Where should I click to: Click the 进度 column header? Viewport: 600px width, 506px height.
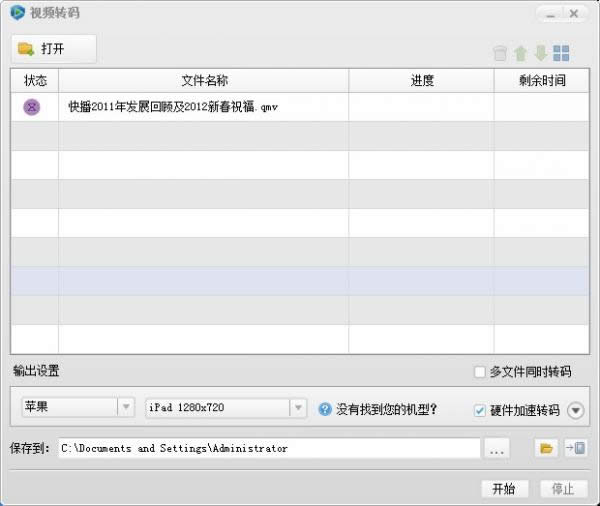pos(421,81)
